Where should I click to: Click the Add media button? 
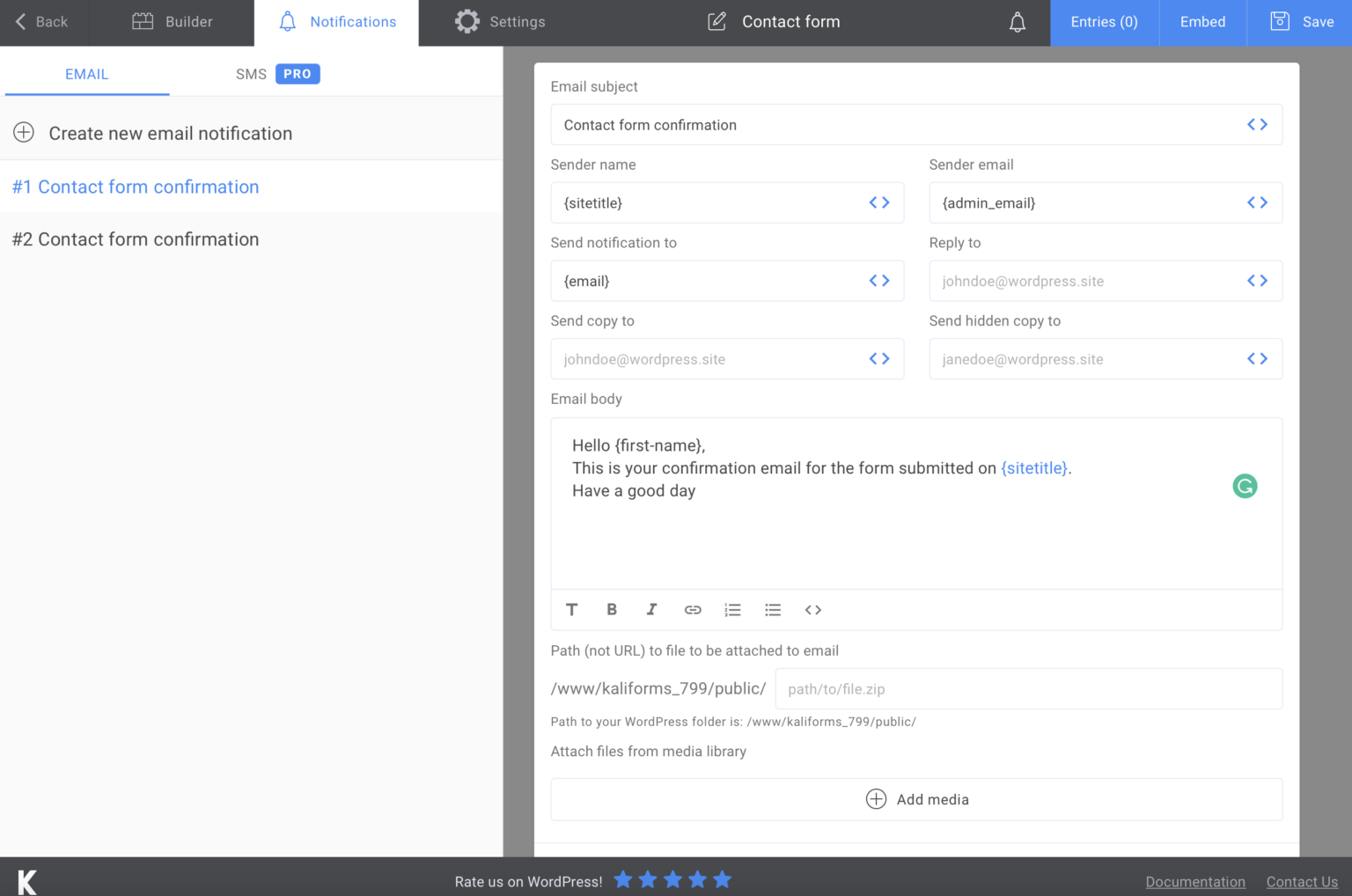(x=916, y=799)
